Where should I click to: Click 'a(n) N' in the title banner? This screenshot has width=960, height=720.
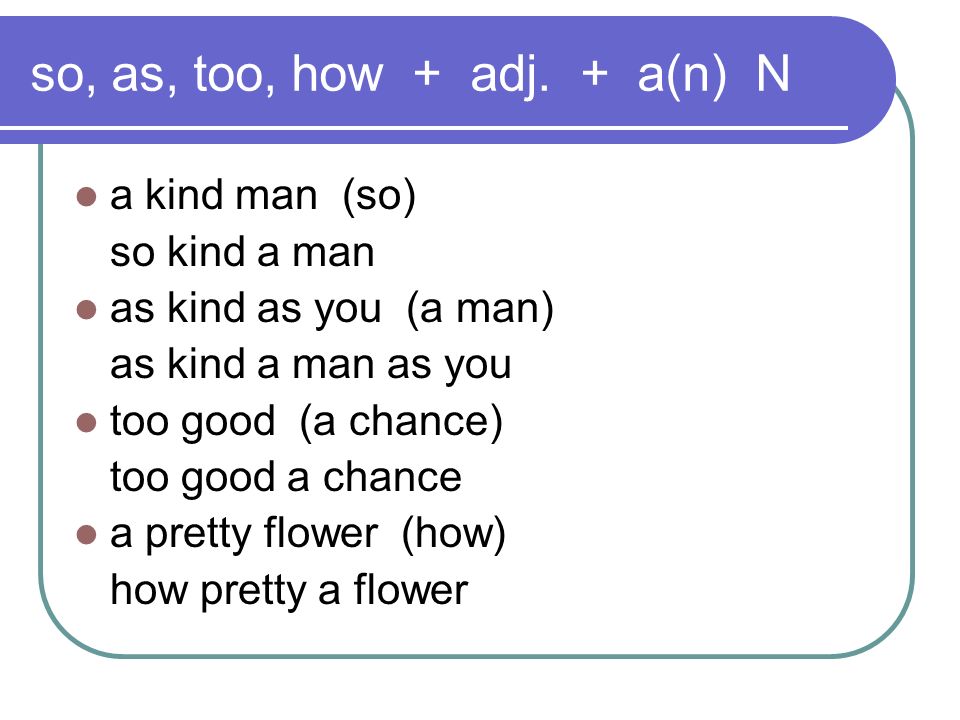pyautogui.click(x=714, y=77)
